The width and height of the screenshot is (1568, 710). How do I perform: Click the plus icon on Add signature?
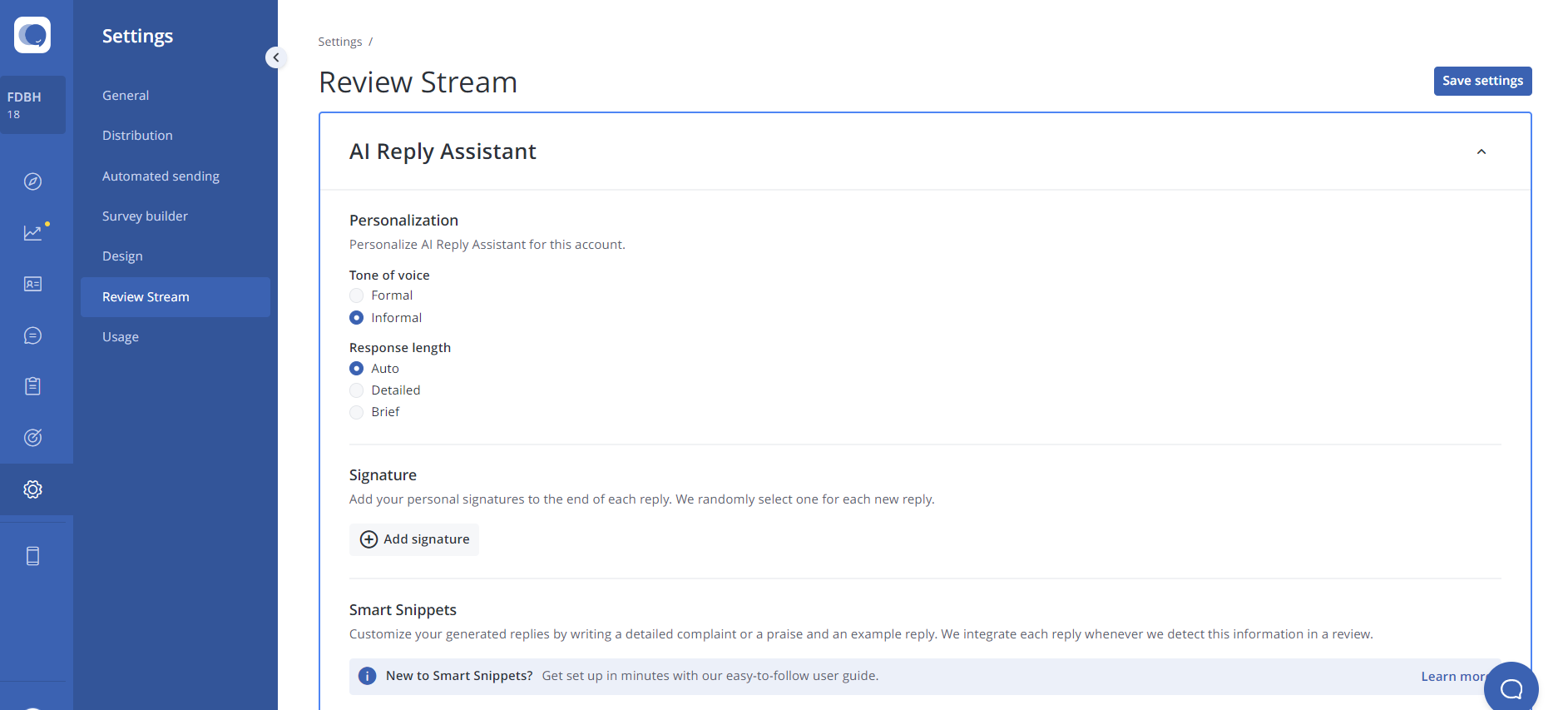[369, 539]
